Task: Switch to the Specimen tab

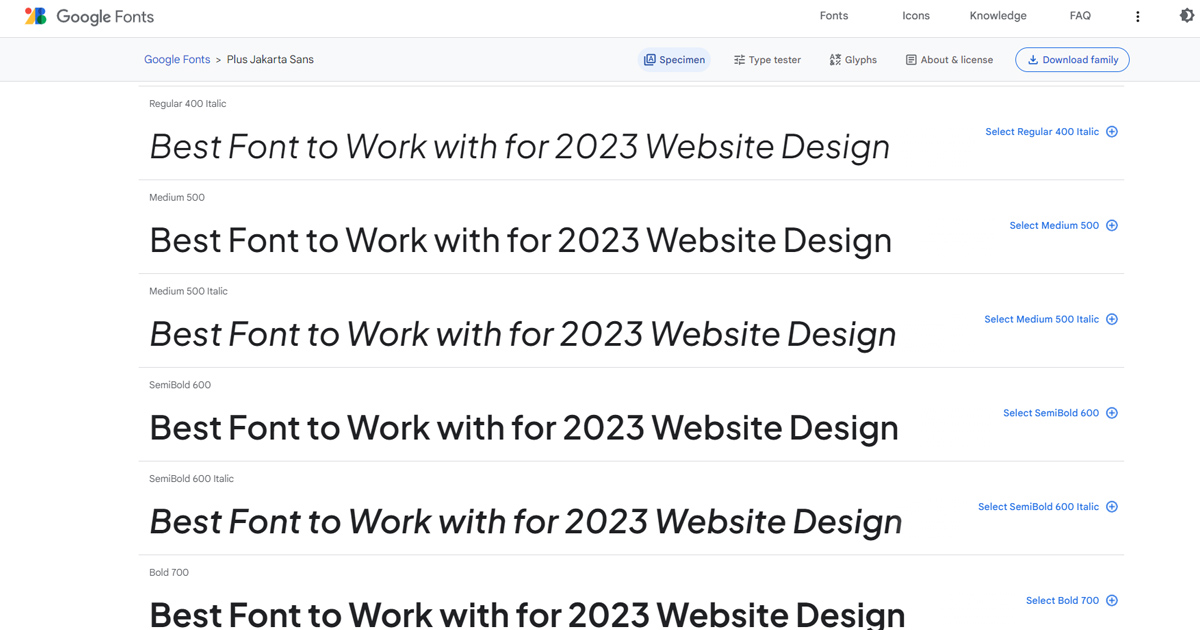Action: 674,60
